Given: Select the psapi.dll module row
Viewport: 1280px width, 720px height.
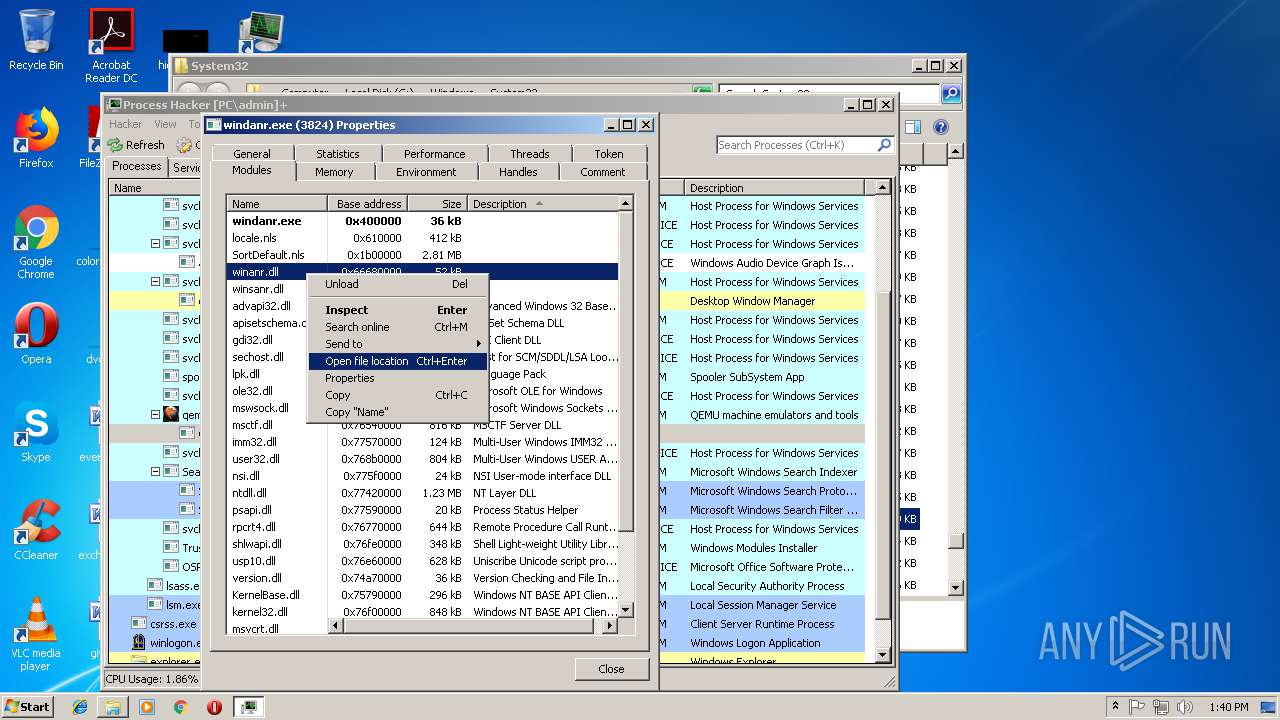Looking at the screenshot, I should [422, 510].
